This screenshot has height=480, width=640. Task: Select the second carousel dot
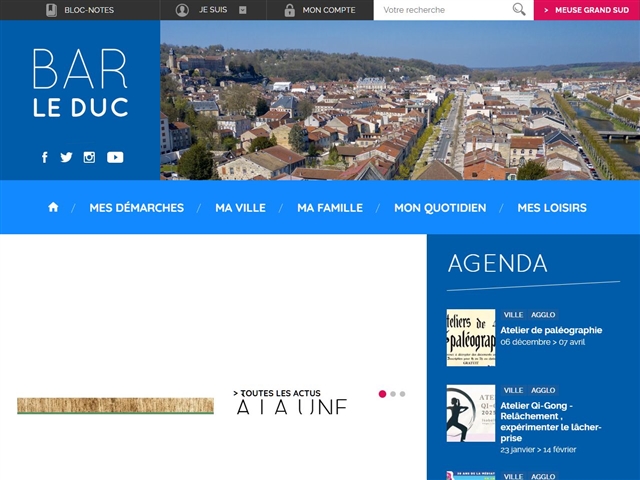[393, 394]
